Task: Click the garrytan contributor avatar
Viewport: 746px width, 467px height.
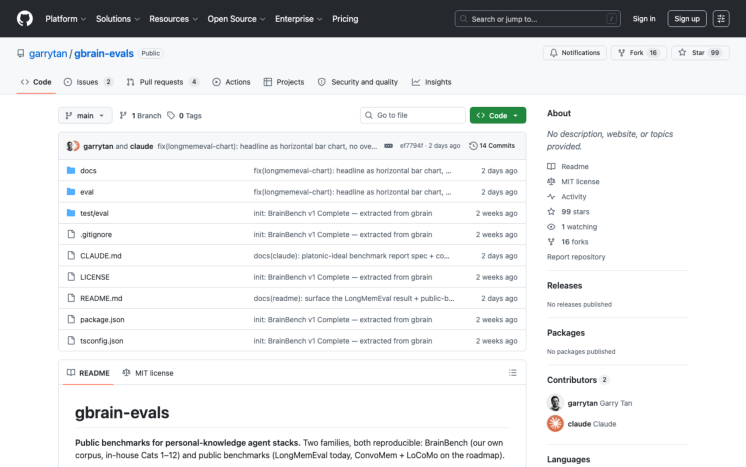Action: 555,403
